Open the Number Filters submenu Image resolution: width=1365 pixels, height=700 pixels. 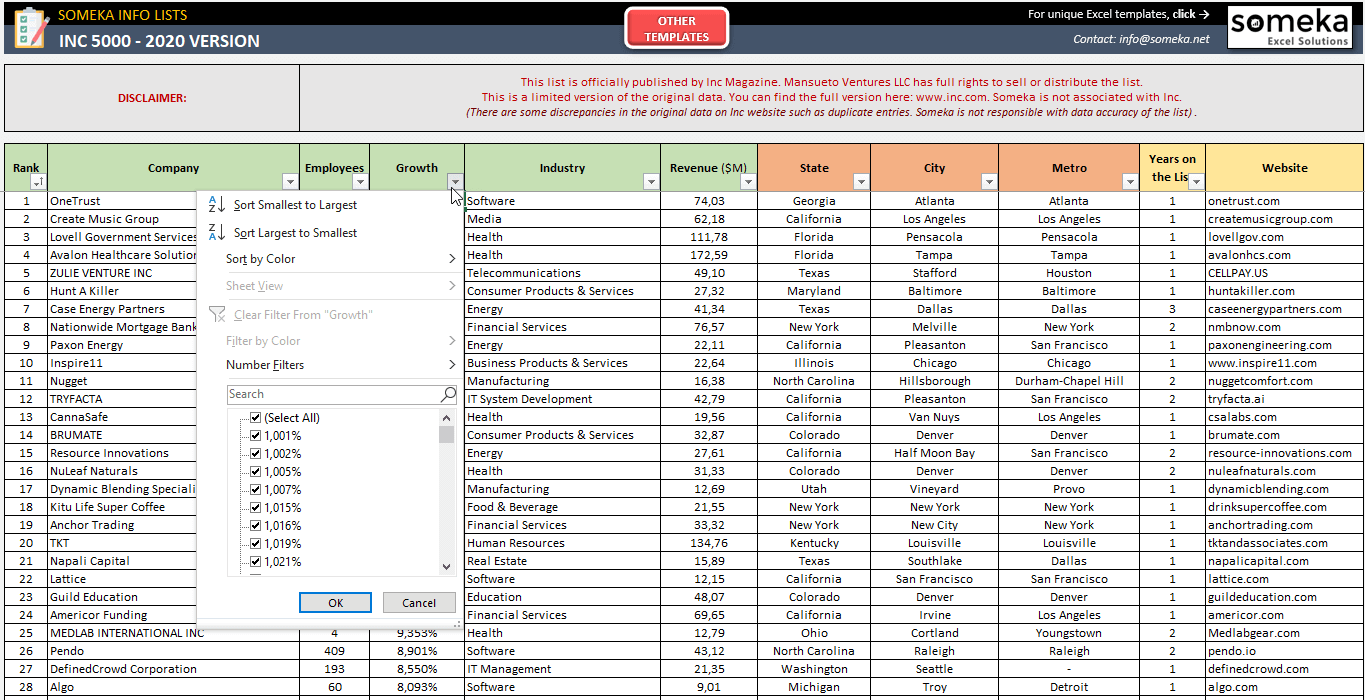coord(330,365)
